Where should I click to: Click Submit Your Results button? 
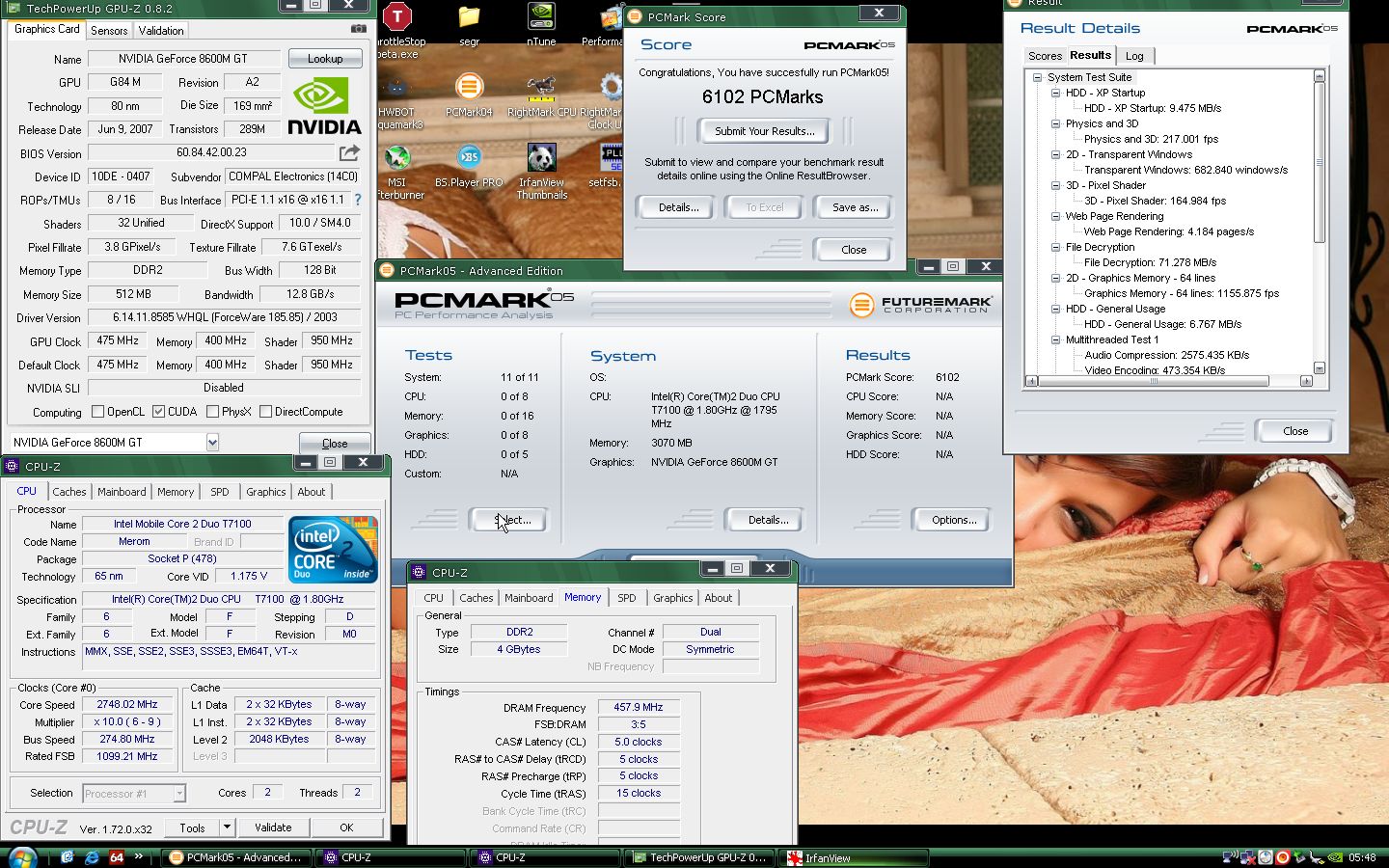click(x=765, y=131)
